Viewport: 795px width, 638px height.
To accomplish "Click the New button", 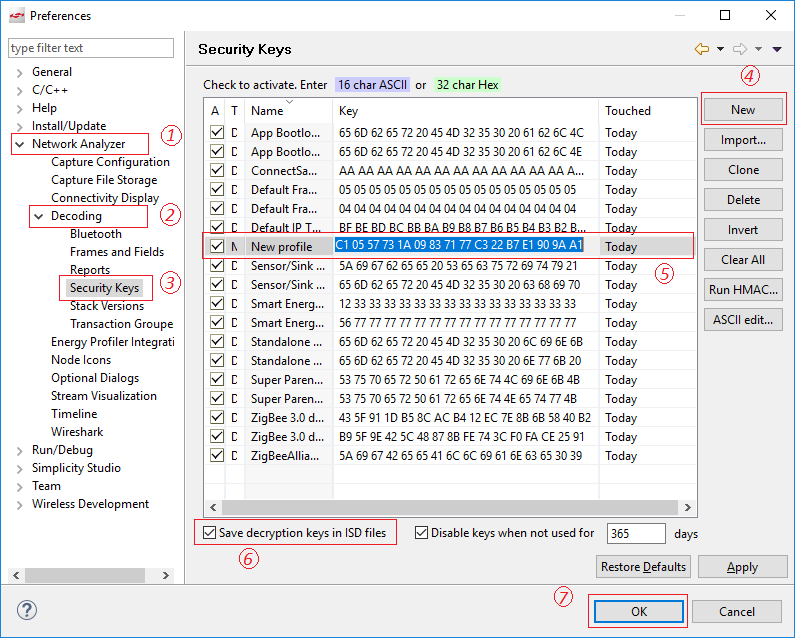I will click(x=743, y=110).
